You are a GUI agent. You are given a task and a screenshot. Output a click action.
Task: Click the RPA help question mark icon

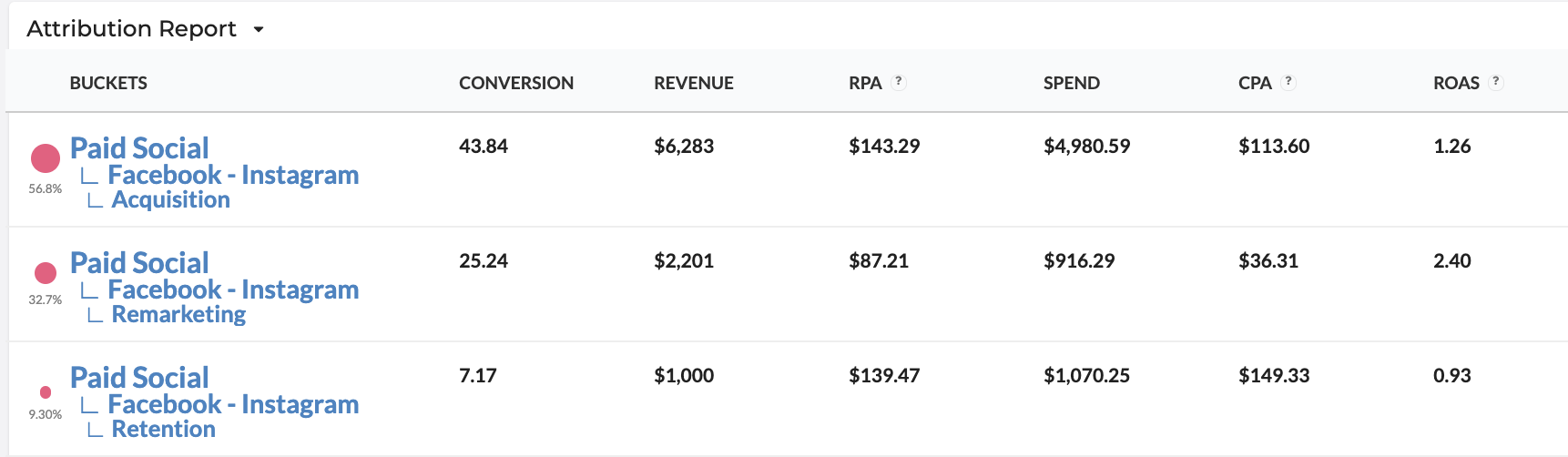click(x=899, y=82)
